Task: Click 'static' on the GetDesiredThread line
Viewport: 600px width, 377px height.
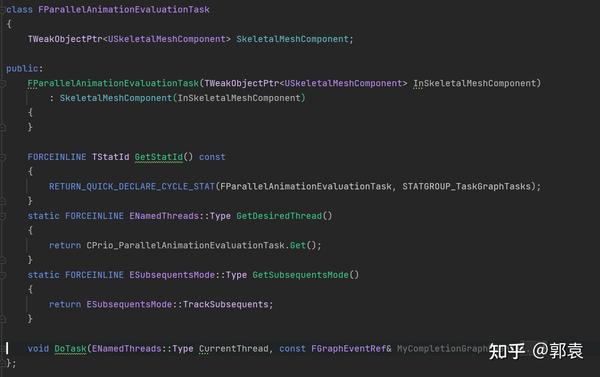Action: pos(43,216)
